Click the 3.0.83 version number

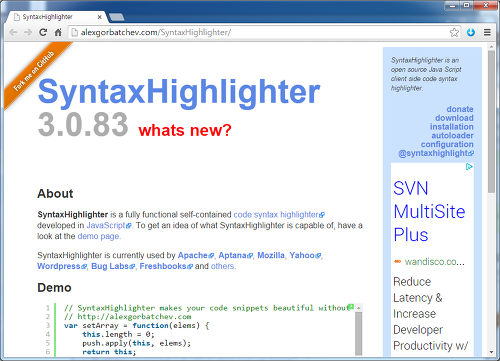pos(83,124)
